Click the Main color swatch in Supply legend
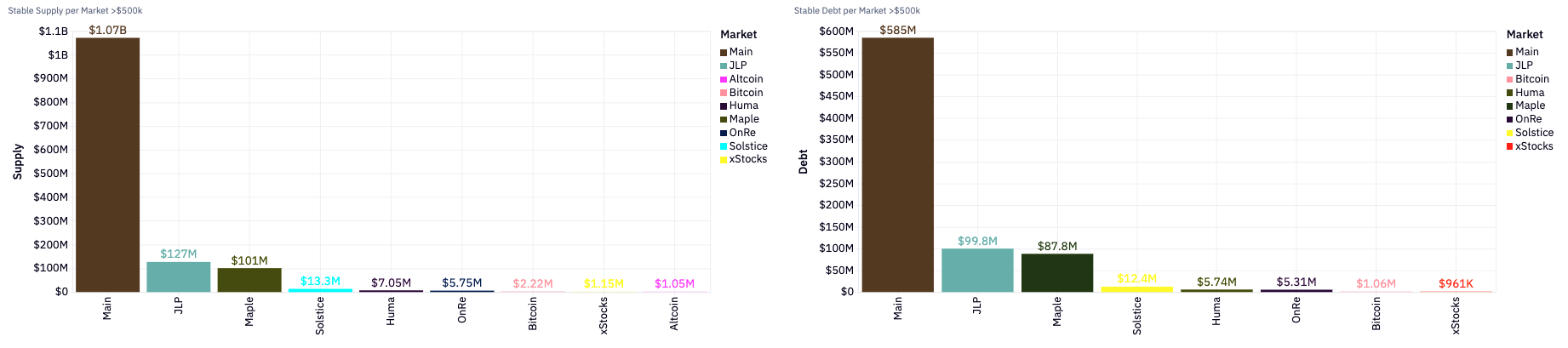 (x=724, y=53)
